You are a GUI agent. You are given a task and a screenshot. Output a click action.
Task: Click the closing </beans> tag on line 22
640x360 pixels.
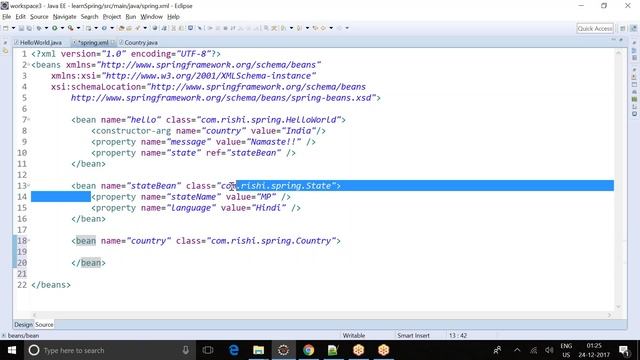[51, 285]
